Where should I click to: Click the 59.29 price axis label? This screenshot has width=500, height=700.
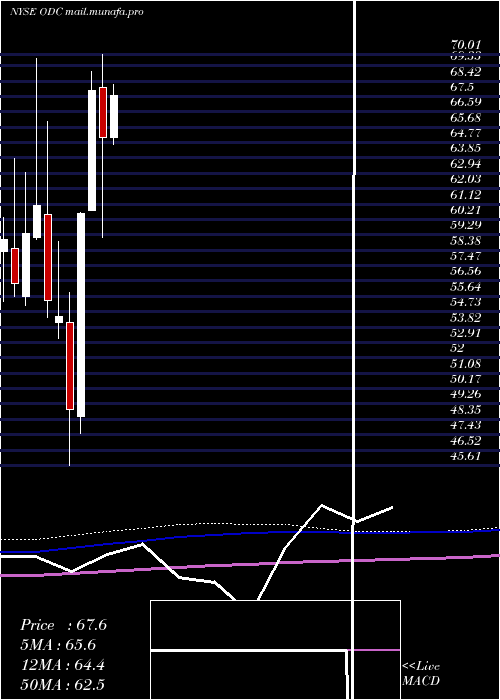point(466,225)
